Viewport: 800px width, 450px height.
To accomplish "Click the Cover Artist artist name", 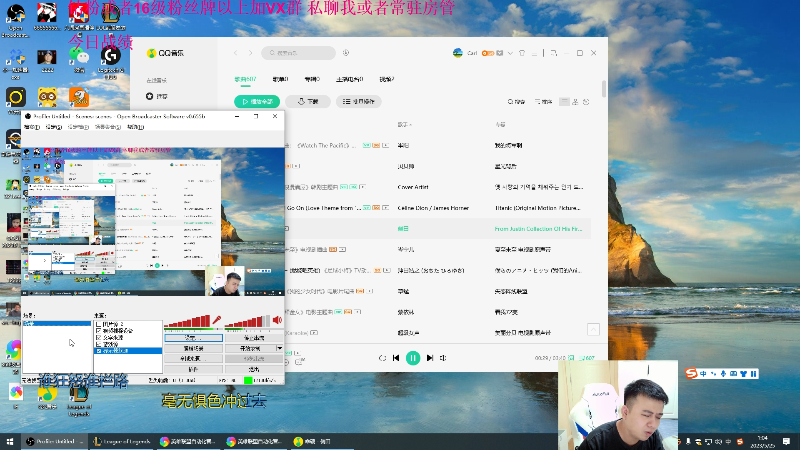I will (x=413, y=187).
